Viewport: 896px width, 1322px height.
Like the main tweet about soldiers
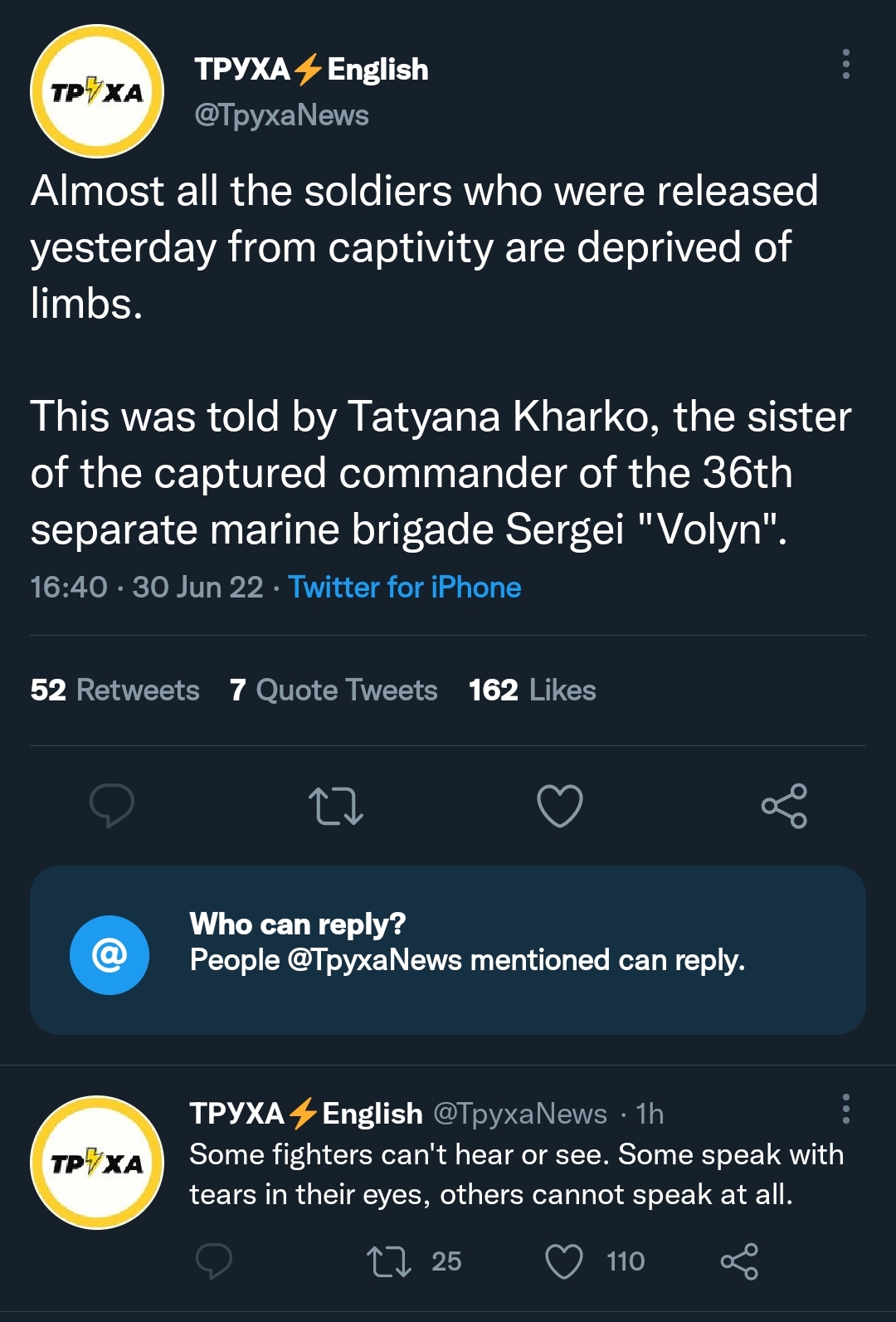tap(560, 806)
